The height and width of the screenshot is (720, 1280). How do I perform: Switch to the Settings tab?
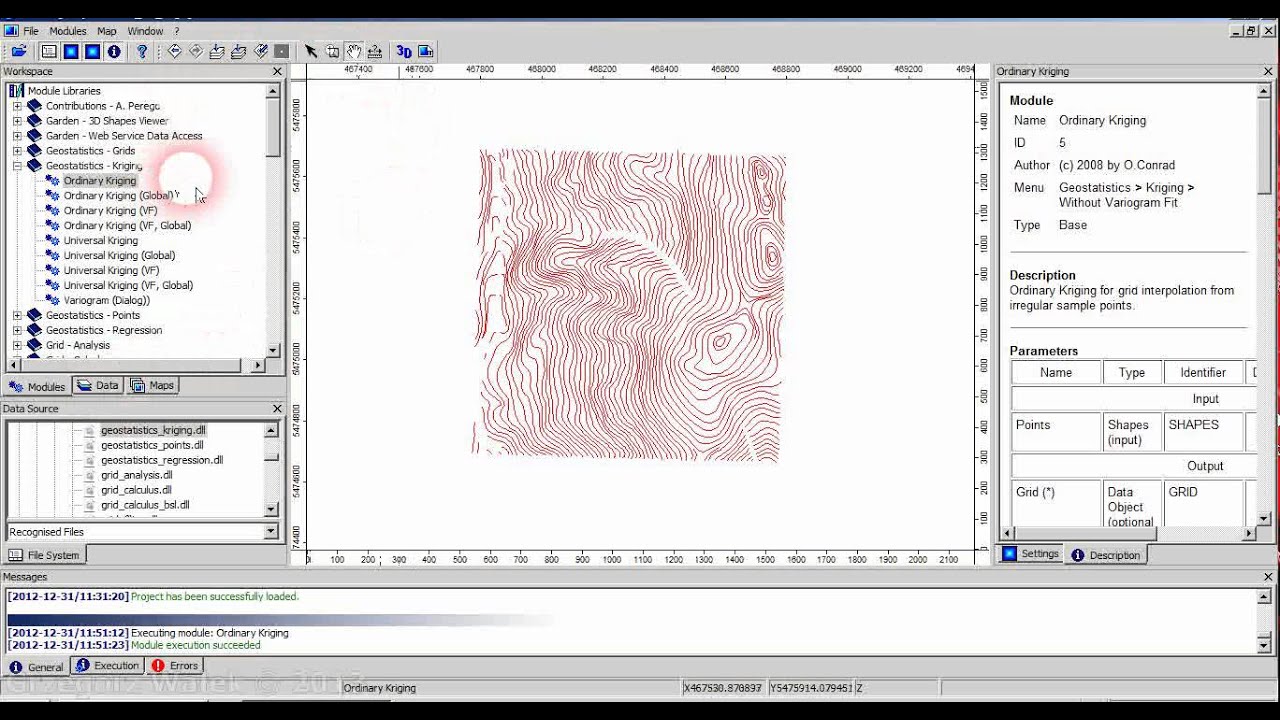point(1031,554)
